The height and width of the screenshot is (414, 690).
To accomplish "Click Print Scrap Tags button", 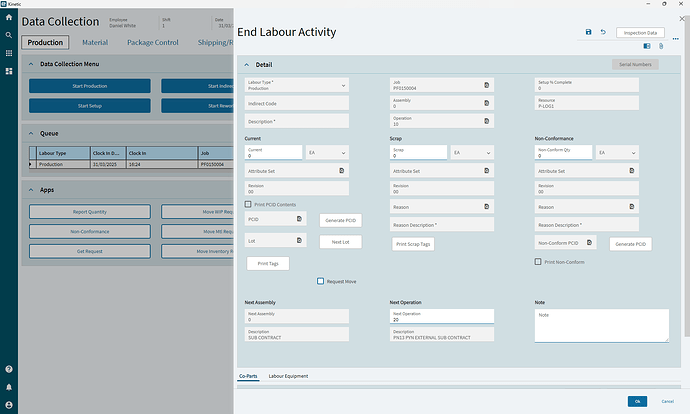I will pos(413,244).
